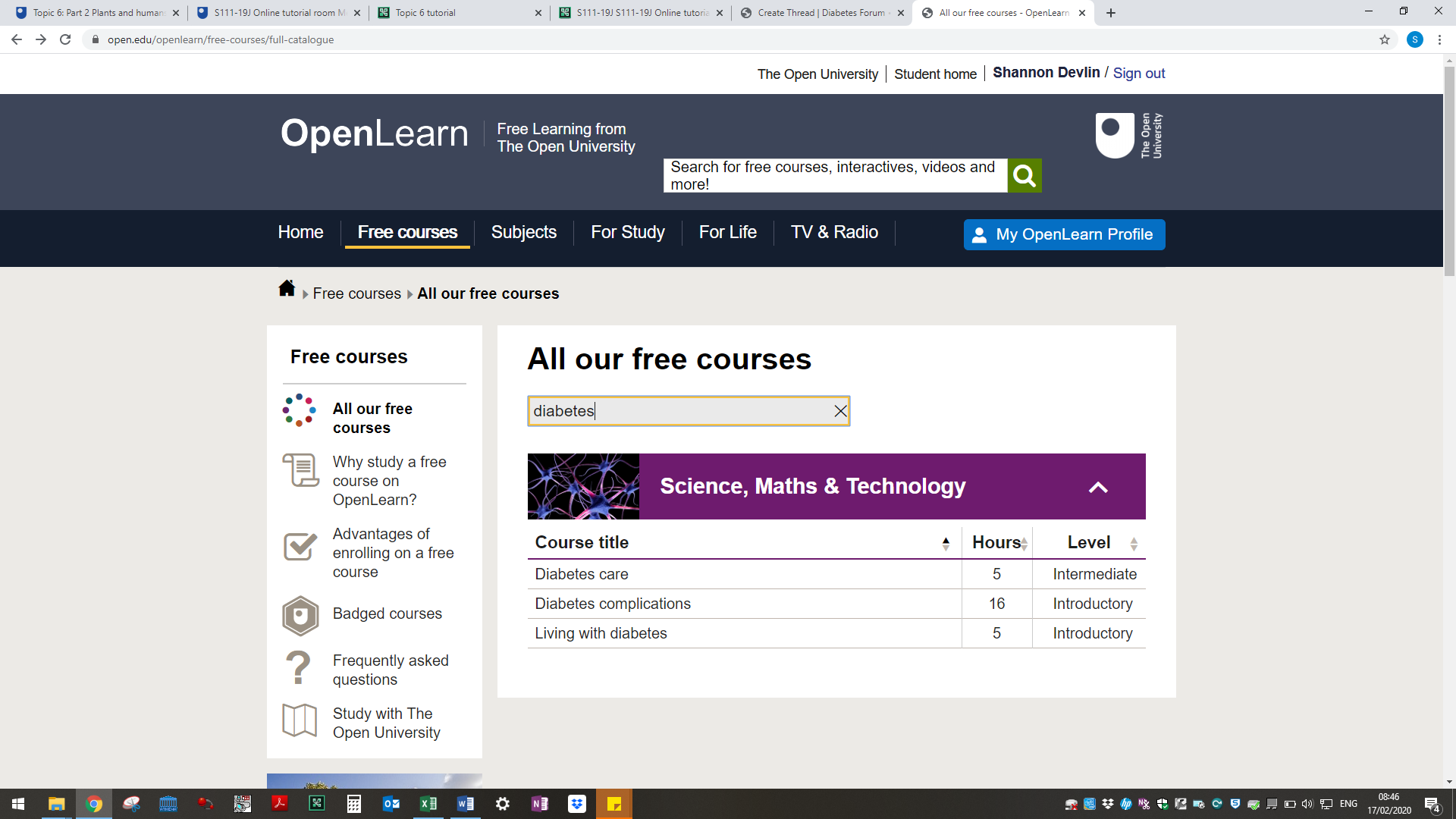The image size is (1456, 819).
Task: Click the Free courses breadcrumb link
Action: [356, 294]
